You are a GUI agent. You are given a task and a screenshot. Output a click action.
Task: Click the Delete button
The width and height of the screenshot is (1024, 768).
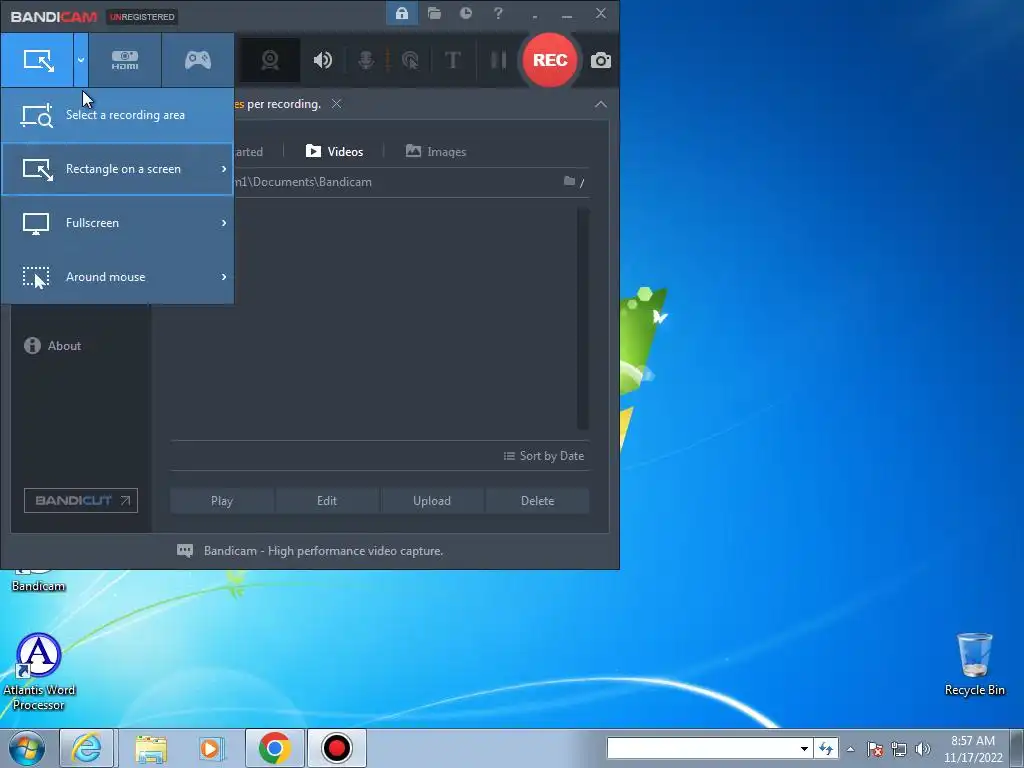(x=537, y=501)
